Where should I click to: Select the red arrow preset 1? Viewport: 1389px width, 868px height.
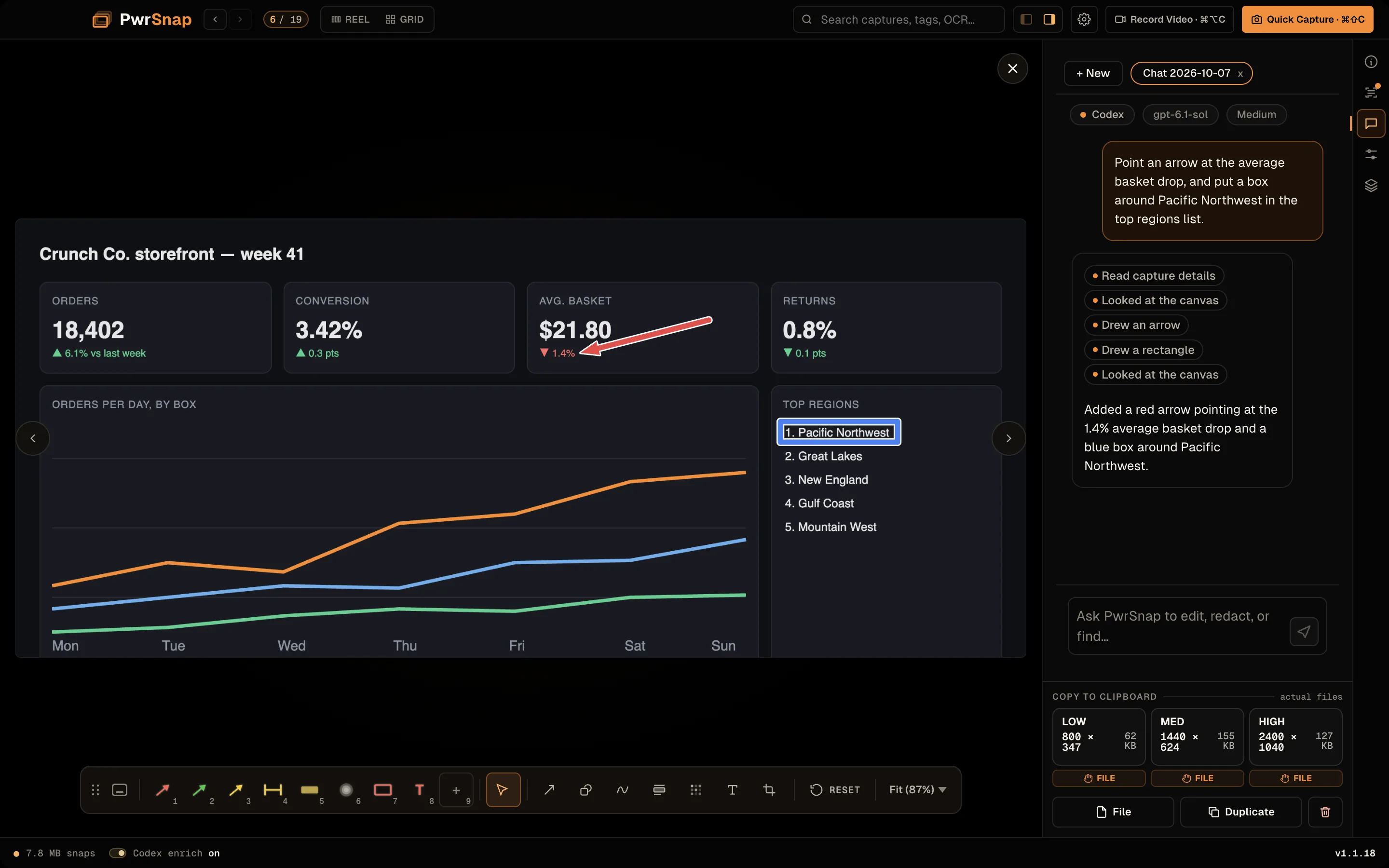(163, 790)
